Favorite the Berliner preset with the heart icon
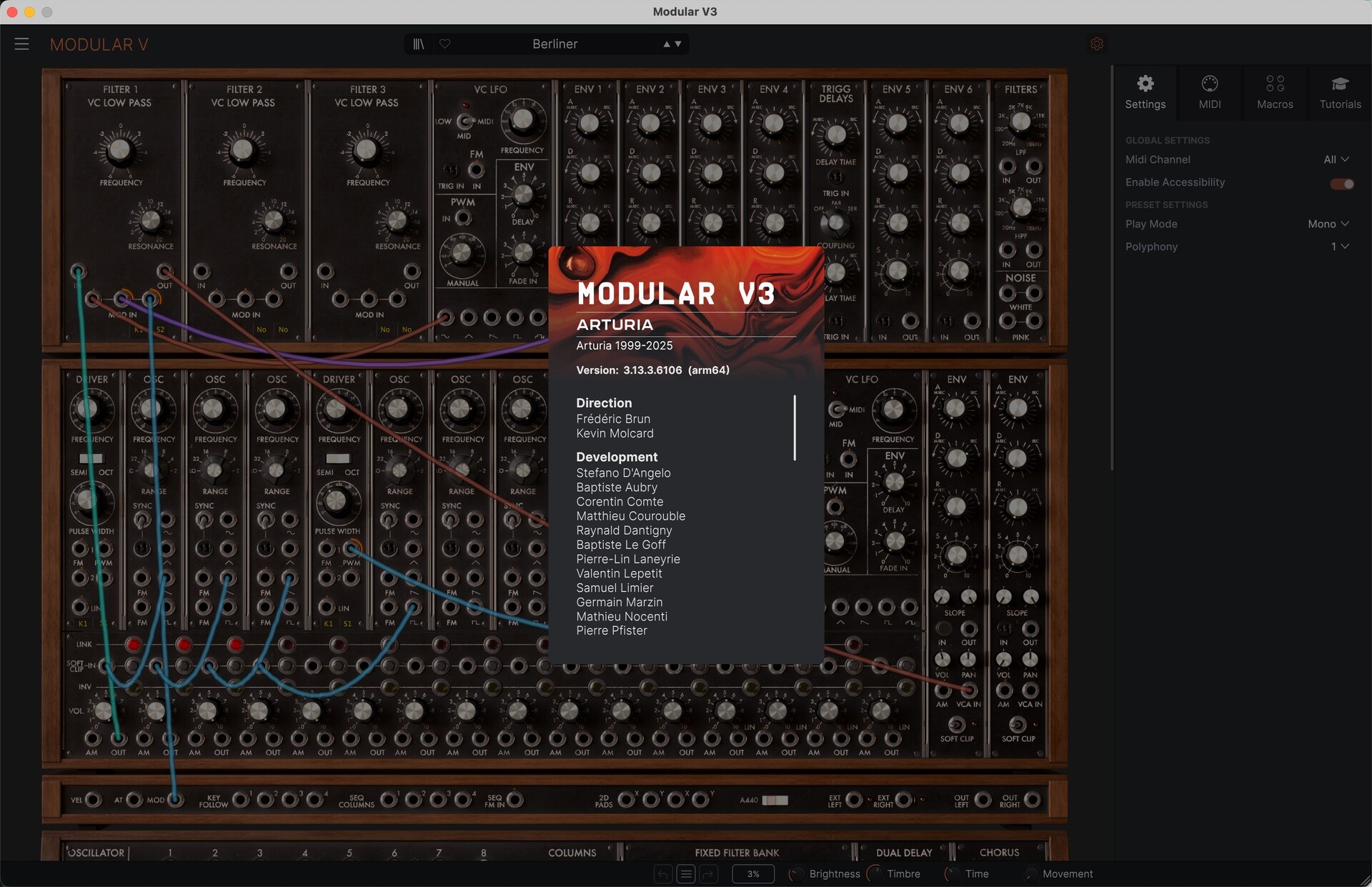The image size is (1372, 887). [x=444, y=44]
